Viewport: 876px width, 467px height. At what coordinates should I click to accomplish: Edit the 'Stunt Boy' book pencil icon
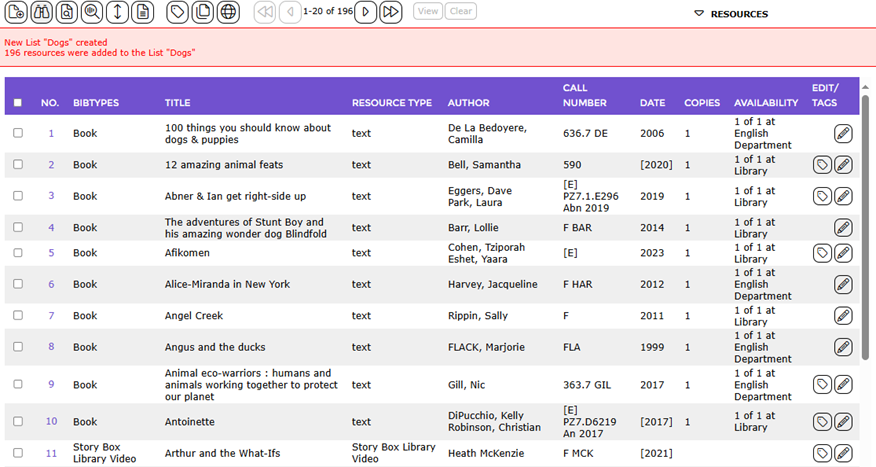click(x=843, y=227)
